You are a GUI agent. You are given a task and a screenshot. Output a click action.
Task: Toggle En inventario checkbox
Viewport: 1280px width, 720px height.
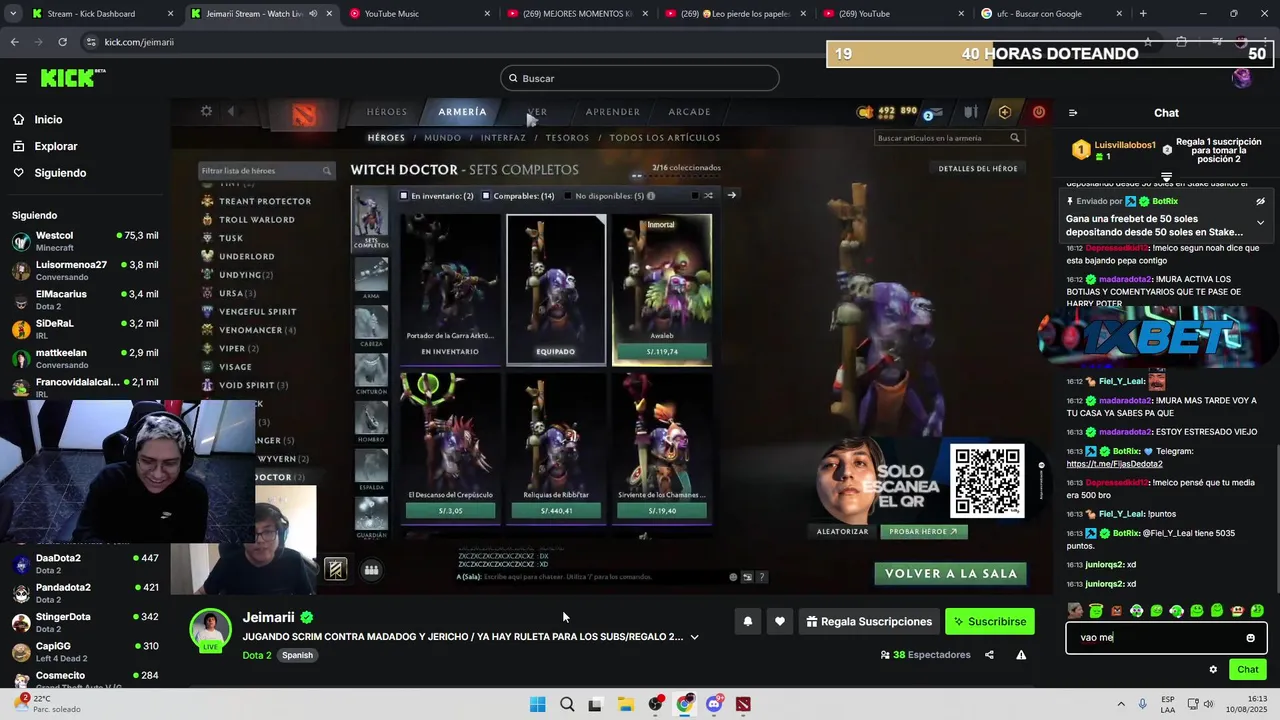tap(404, 196)
